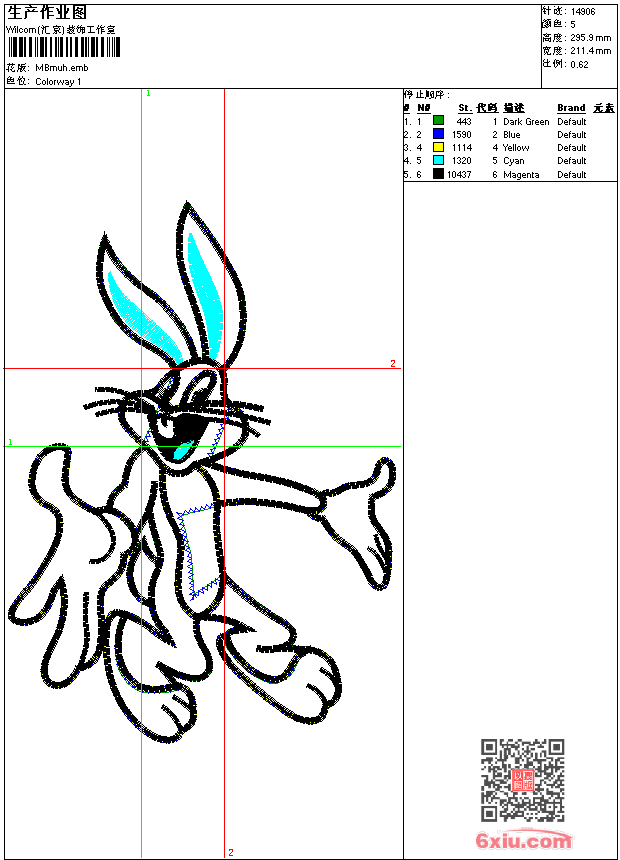Click the Cyan thread color swatch

pyautogui.click(x=438, y=160)
